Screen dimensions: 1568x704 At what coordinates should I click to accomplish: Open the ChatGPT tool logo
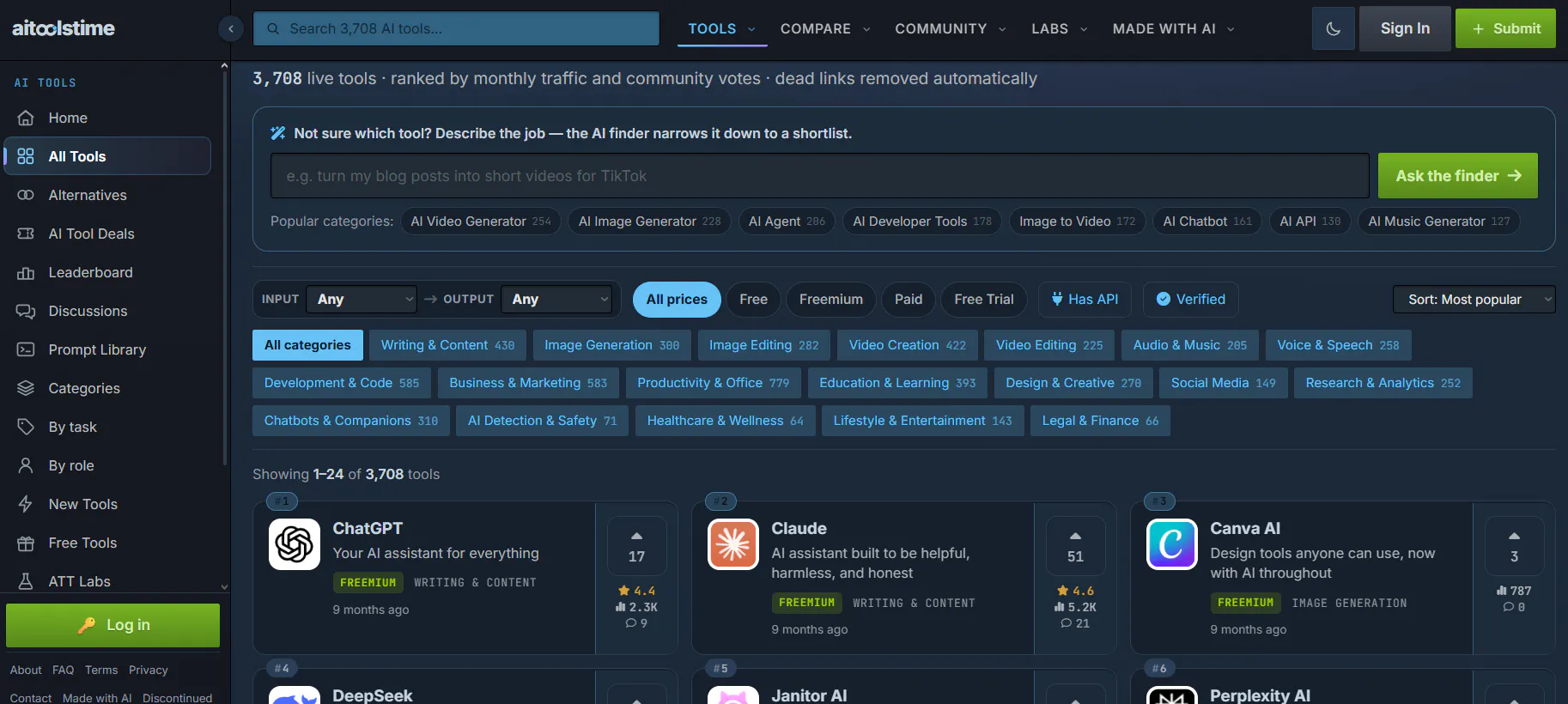pos(295,544)
